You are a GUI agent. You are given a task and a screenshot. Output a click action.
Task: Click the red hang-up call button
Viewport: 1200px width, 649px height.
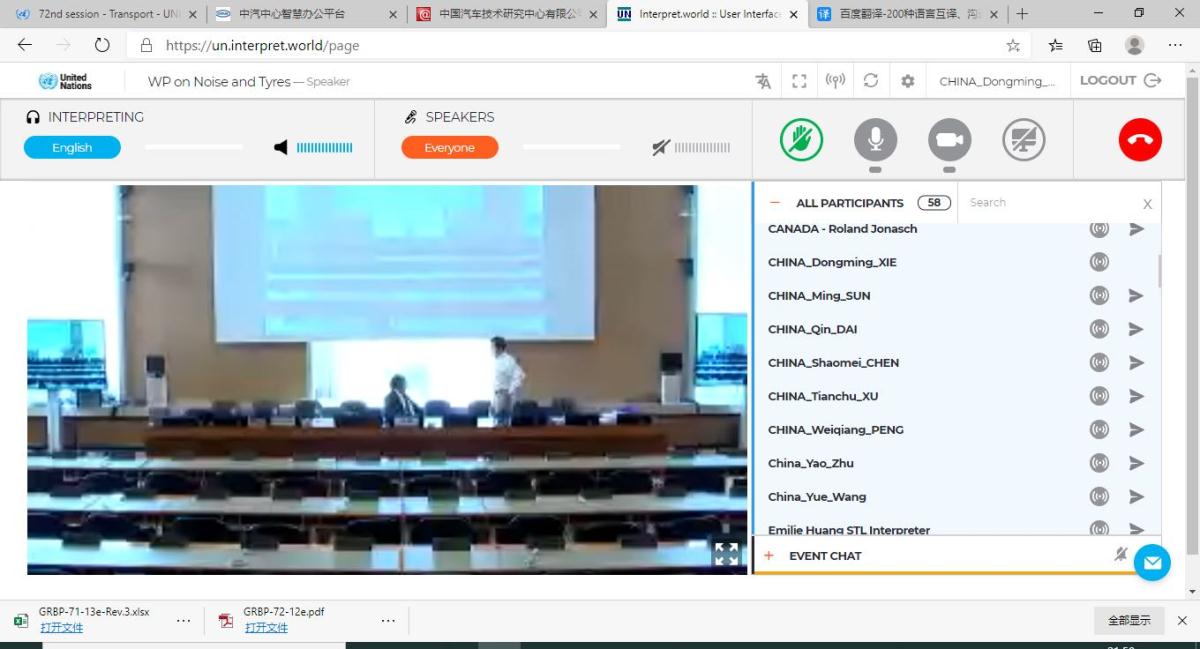pyautogui.click(x=1140, y=140)
